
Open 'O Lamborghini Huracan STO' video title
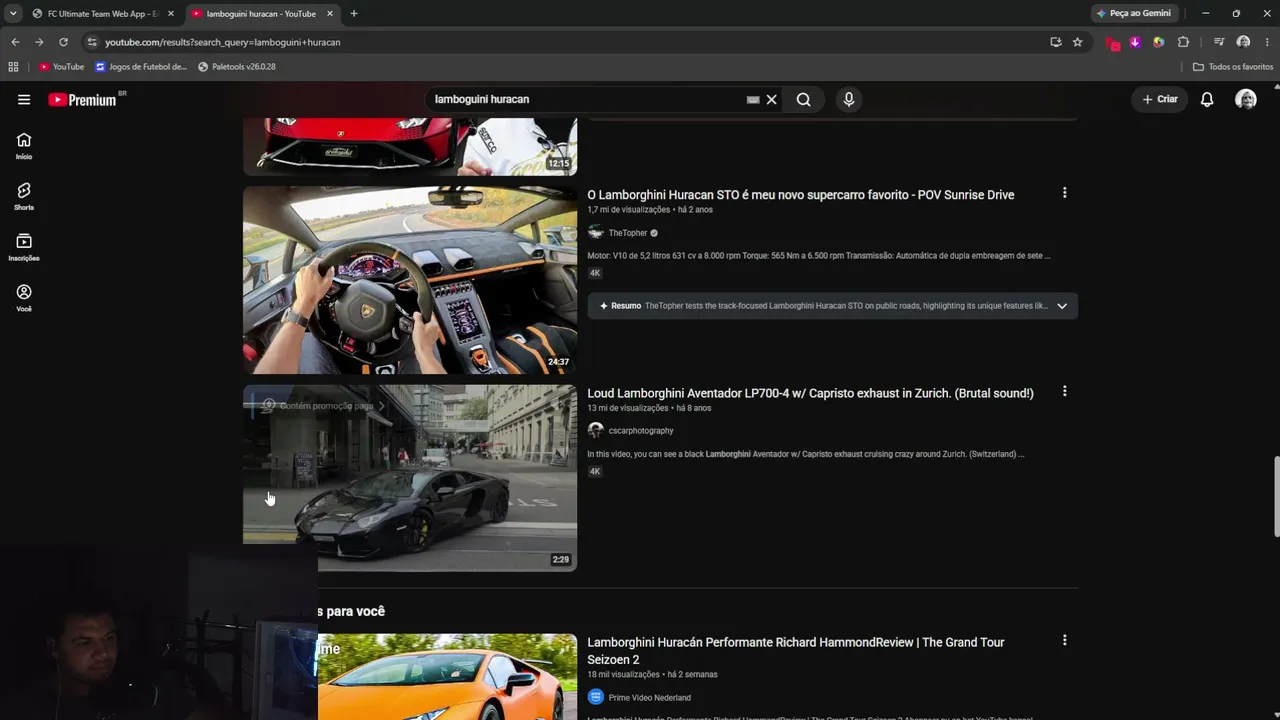click(800, 195)
